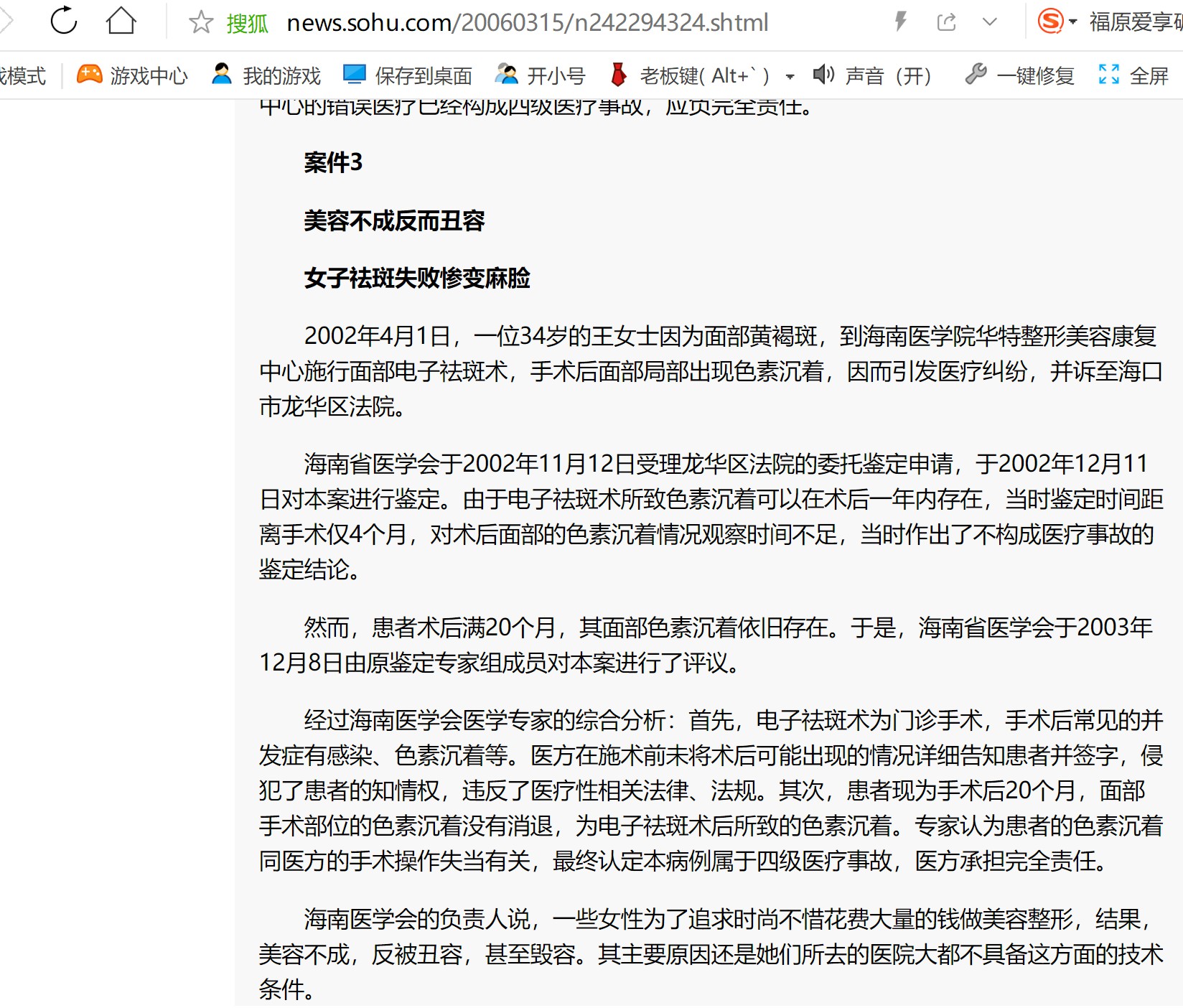1183x1008 pixels.
Task: Click the 开小号 user icon
Action: click(x=506, y=74)
